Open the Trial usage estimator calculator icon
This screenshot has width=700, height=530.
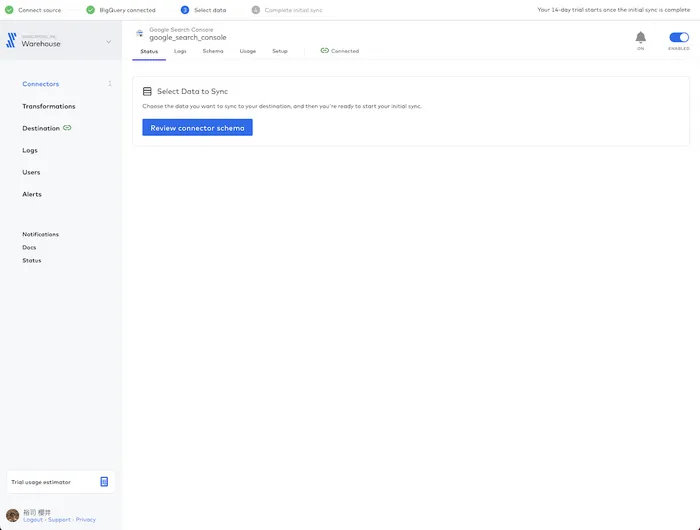[x=104, y=482]
